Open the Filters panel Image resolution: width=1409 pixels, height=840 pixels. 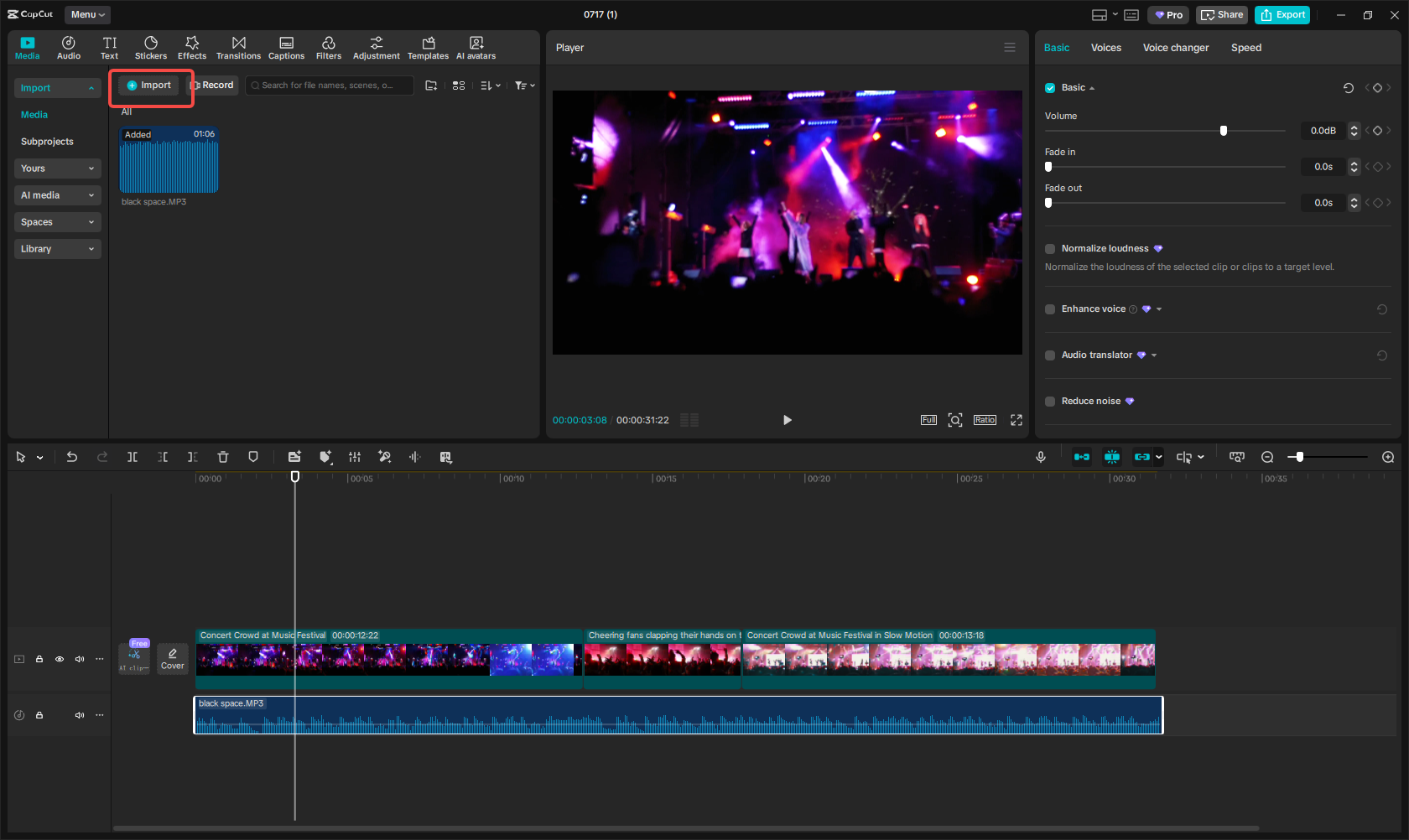click(x=329, y=48)
